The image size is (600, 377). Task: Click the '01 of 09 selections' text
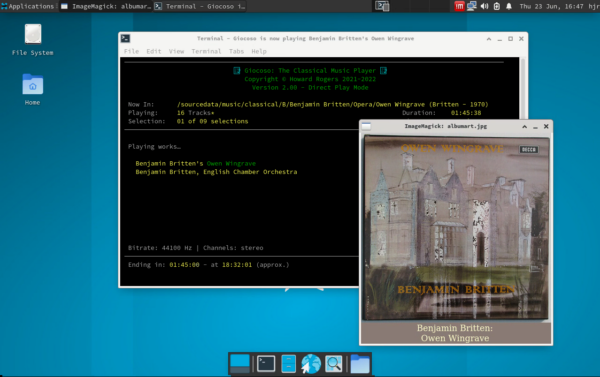click(x=212, y=121)
